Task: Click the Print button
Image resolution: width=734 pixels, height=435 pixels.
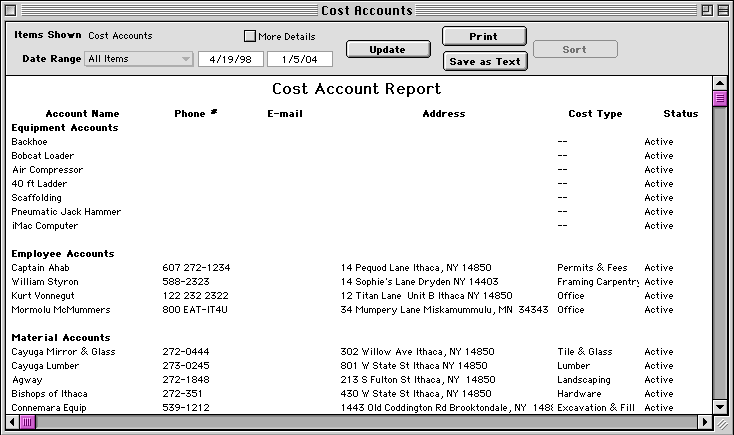Action: [484, 36]
